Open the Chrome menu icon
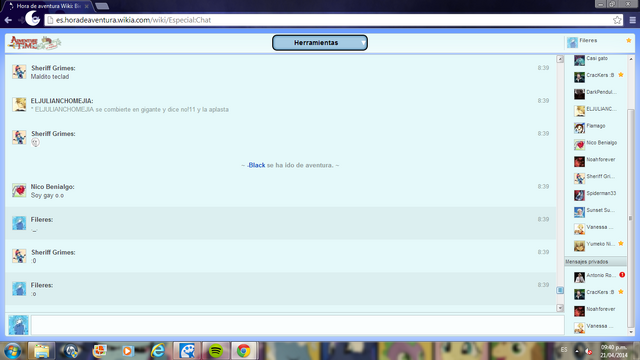This screenshot has height=360, width=640. click(633, 20)
